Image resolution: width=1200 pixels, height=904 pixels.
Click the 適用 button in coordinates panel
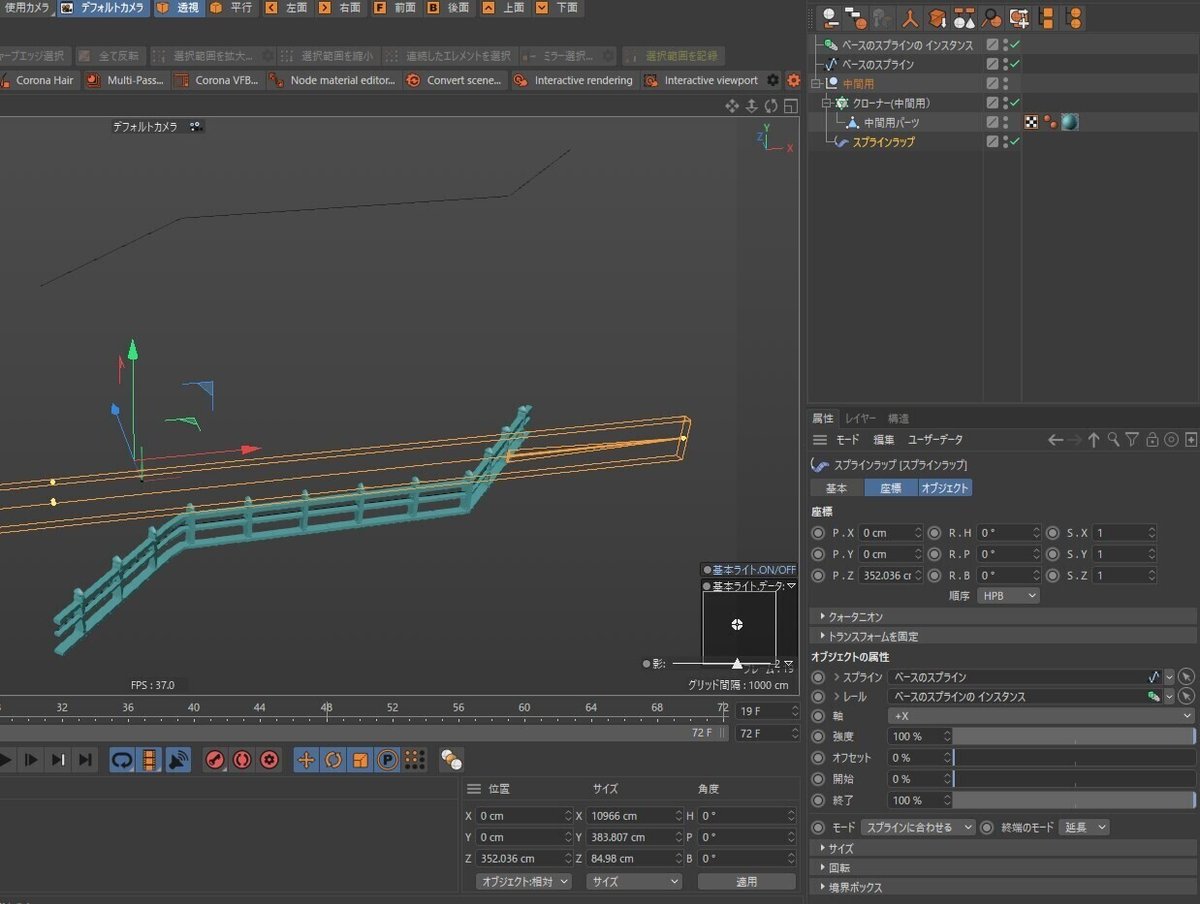click(746, 882)
